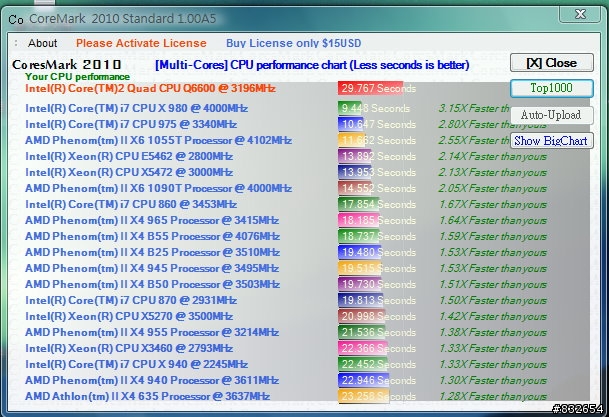
Task: Click the [X] Close button
Action: click(x=552, y=63)
